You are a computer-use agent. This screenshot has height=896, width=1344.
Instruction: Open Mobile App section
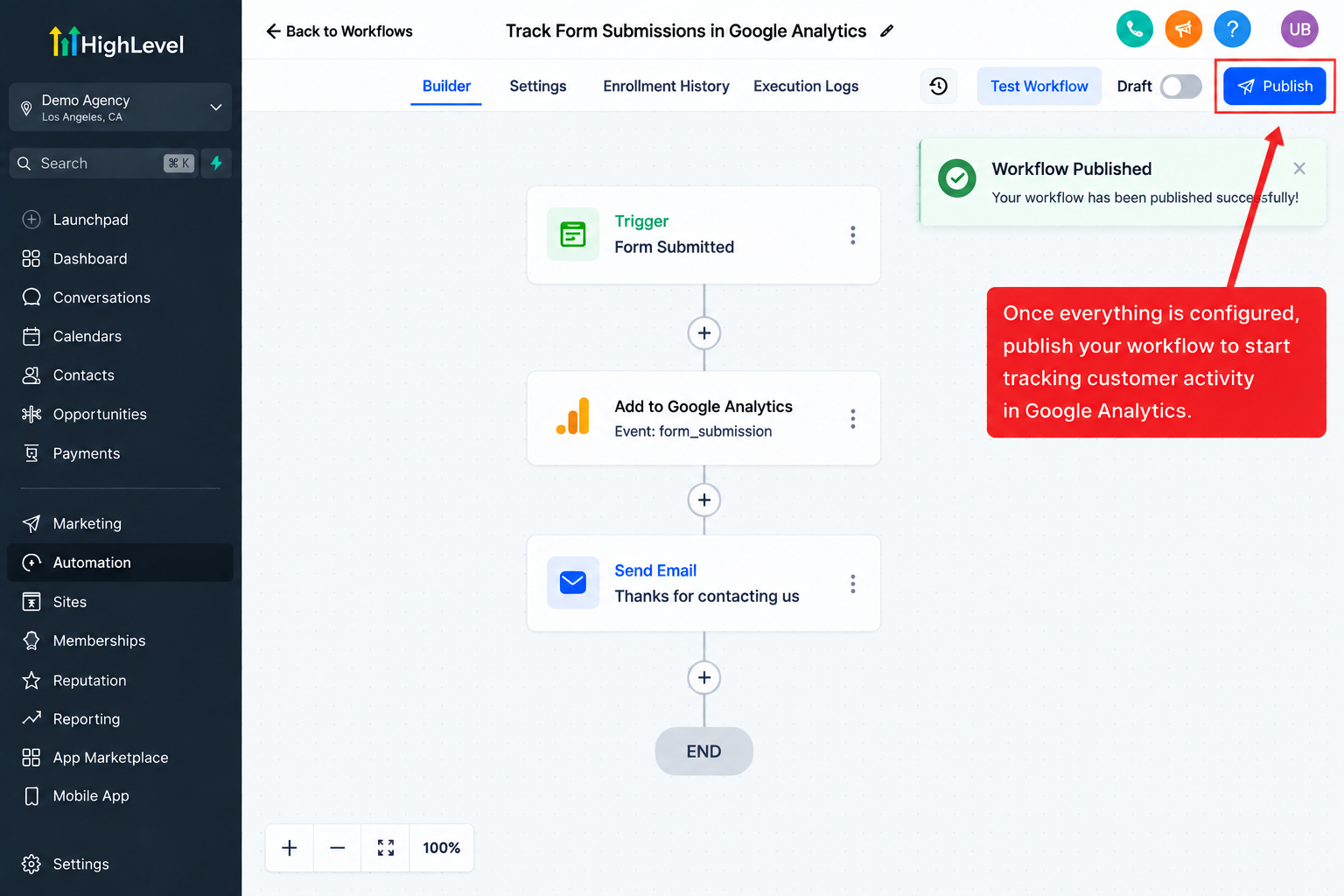120,796
